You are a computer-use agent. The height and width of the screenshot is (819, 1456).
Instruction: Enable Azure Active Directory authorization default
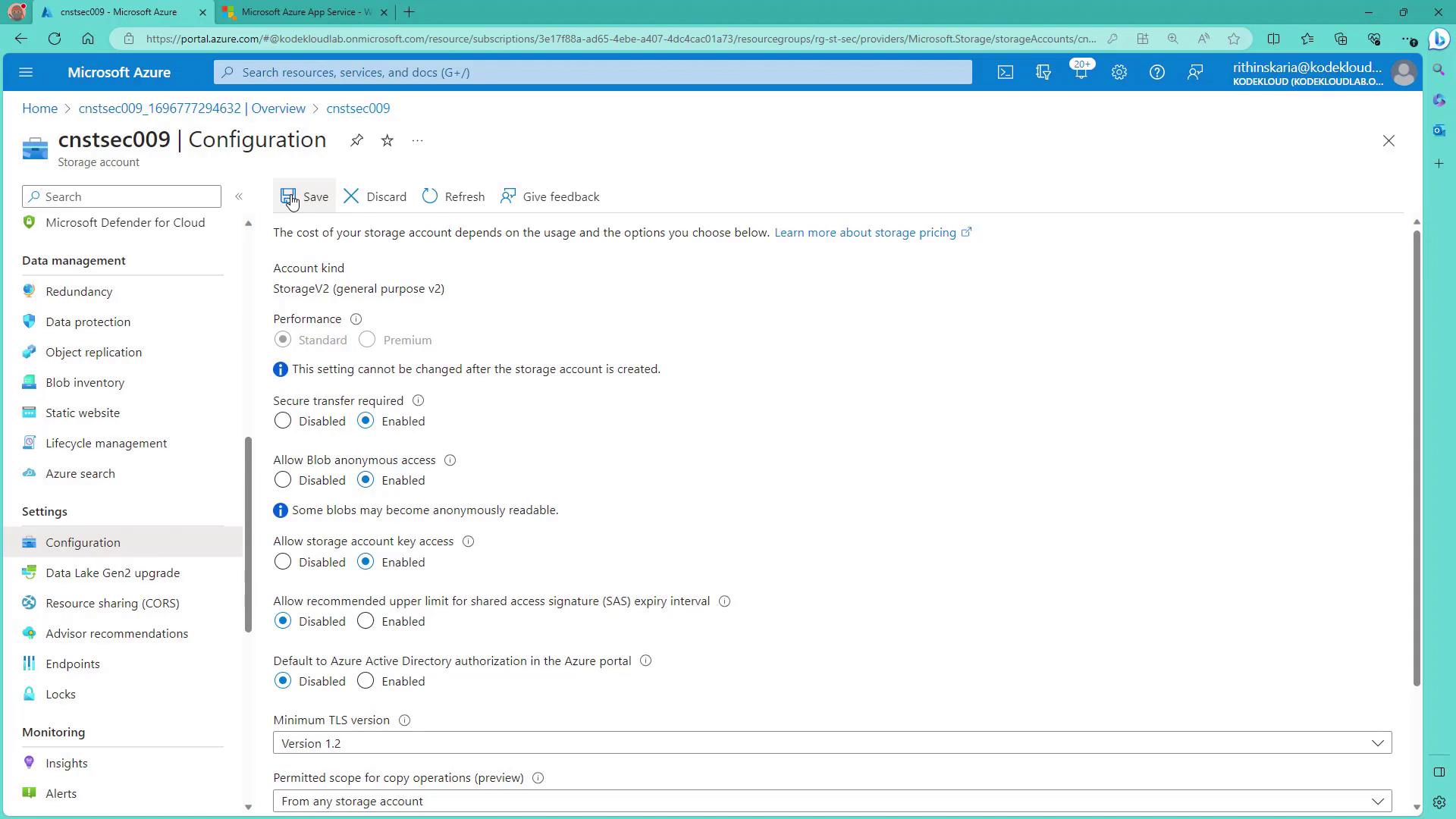366,681
